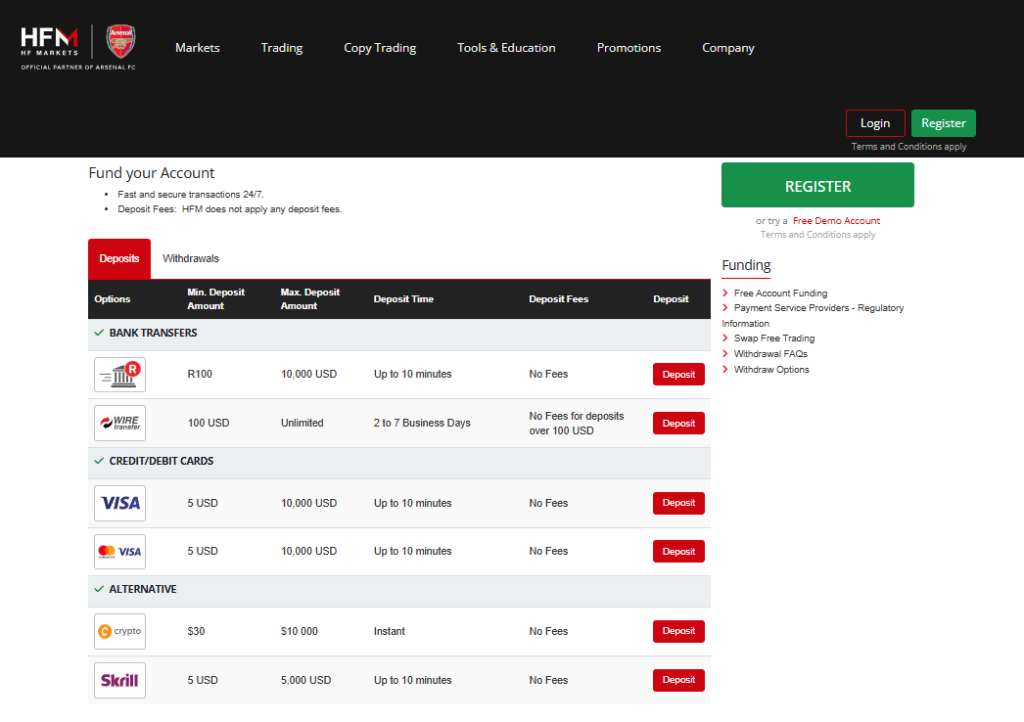
Task: Click the Mastercard VISA combined logo
Action: pyautogui.click(x=120, y=552)
